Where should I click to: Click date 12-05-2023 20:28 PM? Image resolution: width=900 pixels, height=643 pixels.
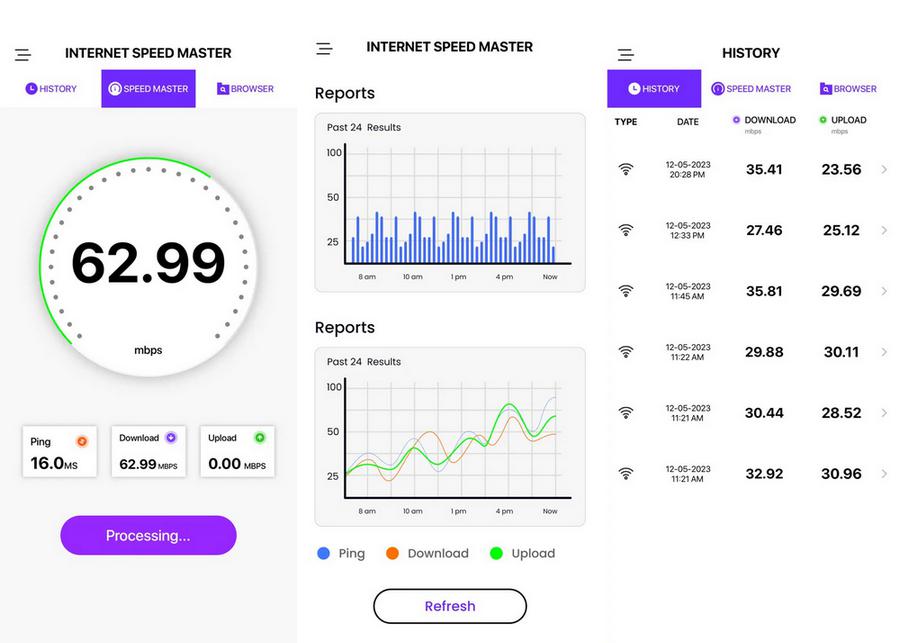tap(688, 169)
